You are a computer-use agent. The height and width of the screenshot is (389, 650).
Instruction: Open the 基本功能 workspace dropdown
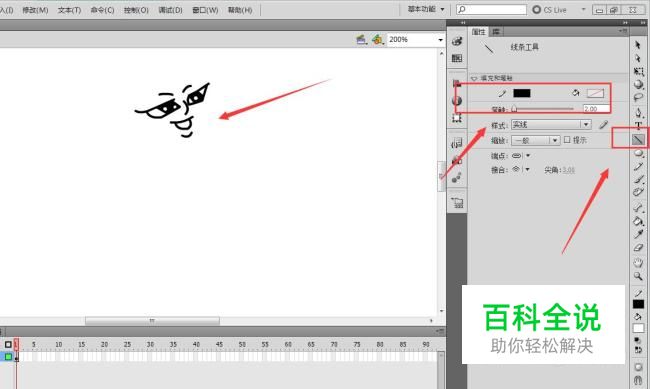tap(426, 9)
